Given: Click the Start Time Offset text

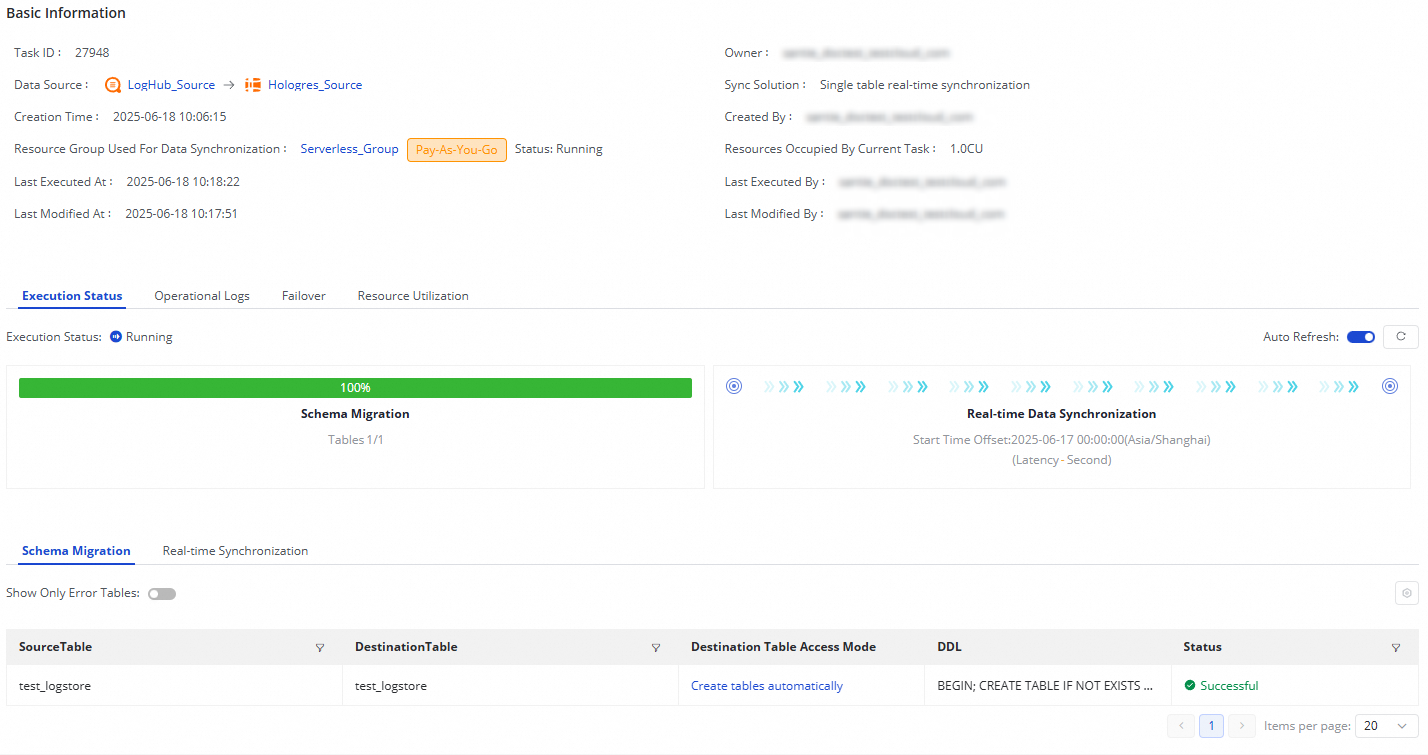Looking at the screenshot, I should tap(1061, 440).
